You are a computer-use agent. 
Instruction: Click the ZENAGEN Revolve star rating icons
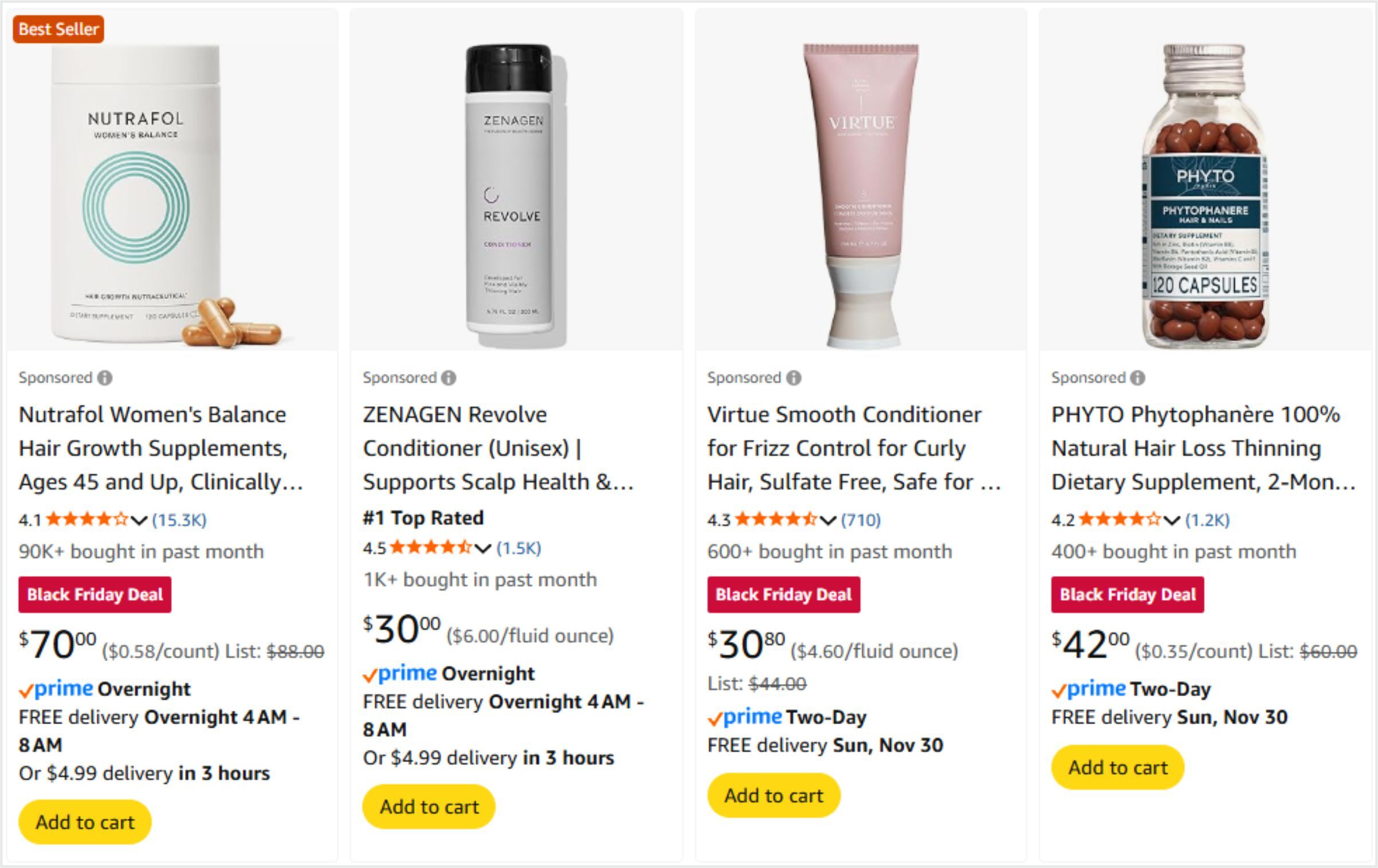click(x=431, y=548)
